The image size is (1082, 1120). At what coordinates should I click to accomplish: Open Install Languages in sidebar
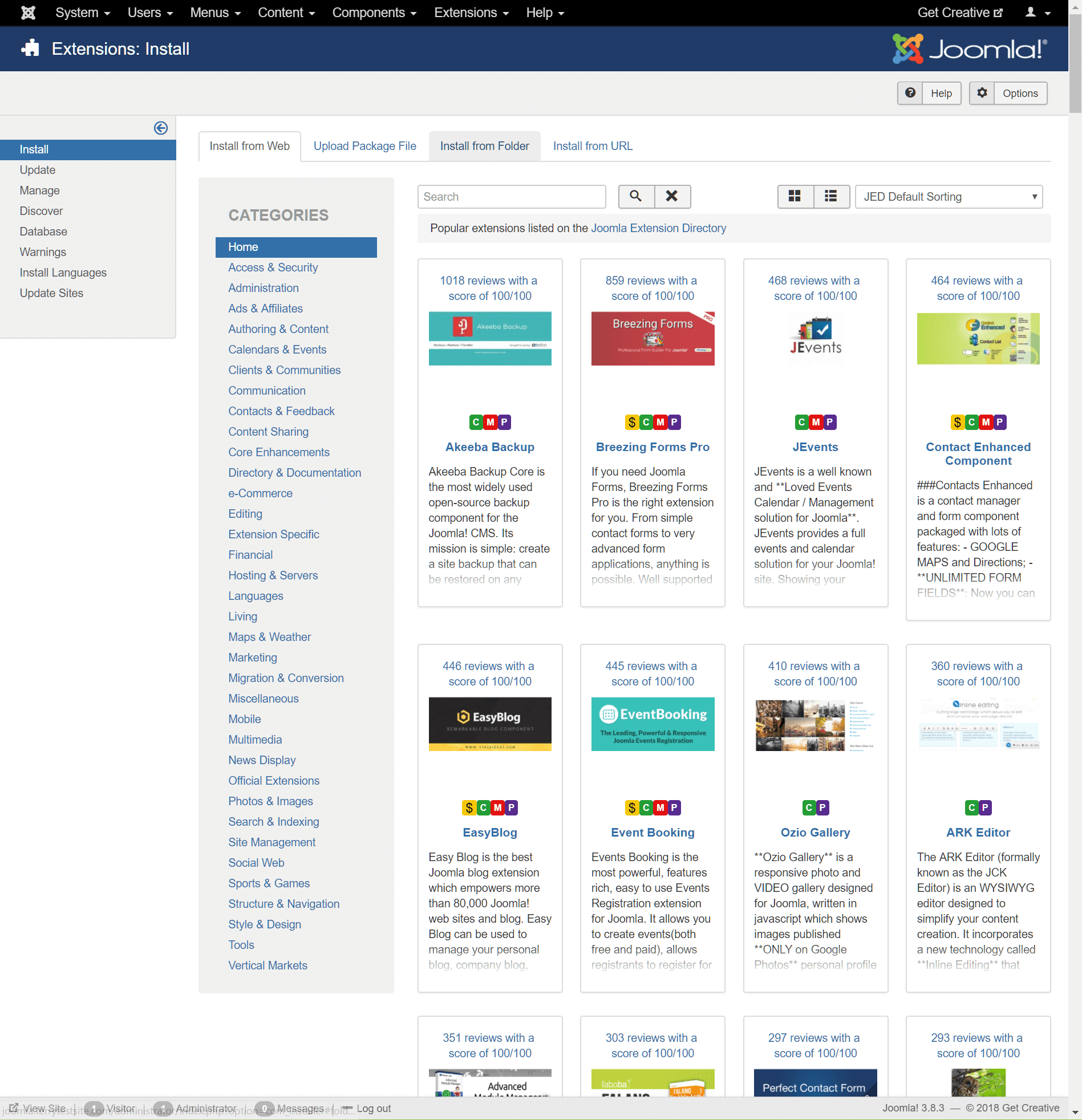click(63, 273)
